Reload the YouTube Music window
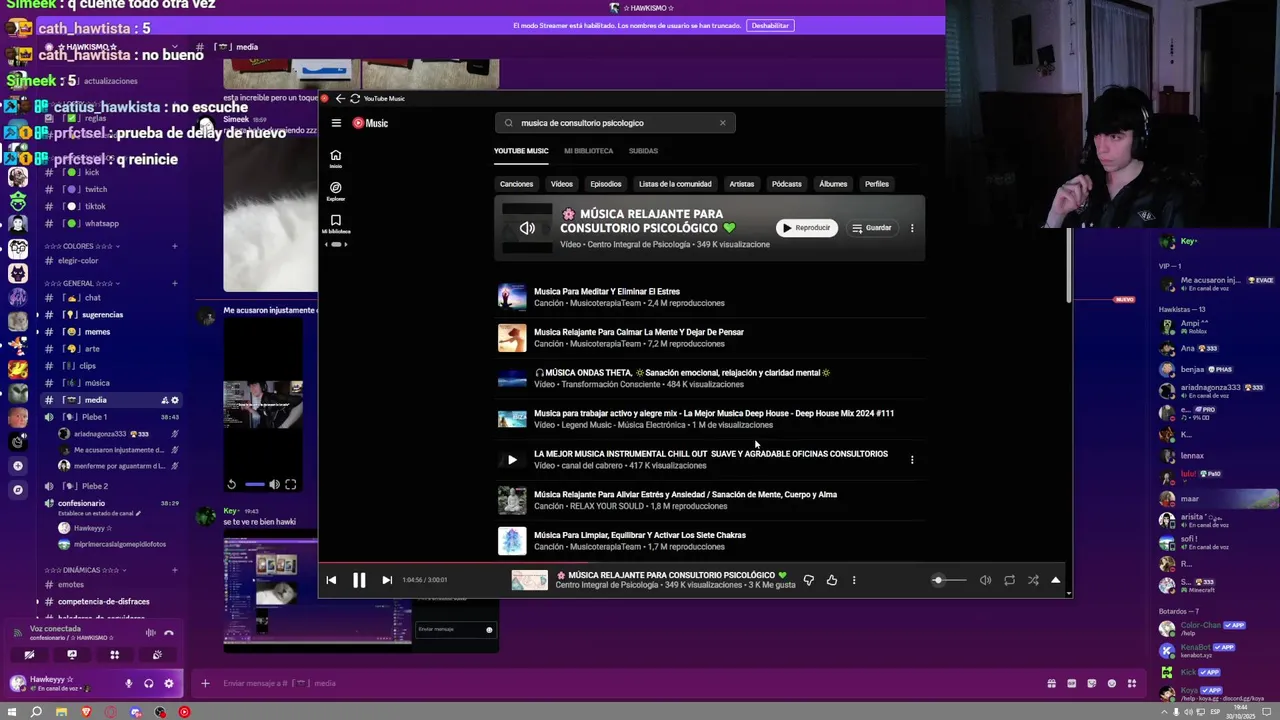The image size is (1280, 720). click(355, 98)
